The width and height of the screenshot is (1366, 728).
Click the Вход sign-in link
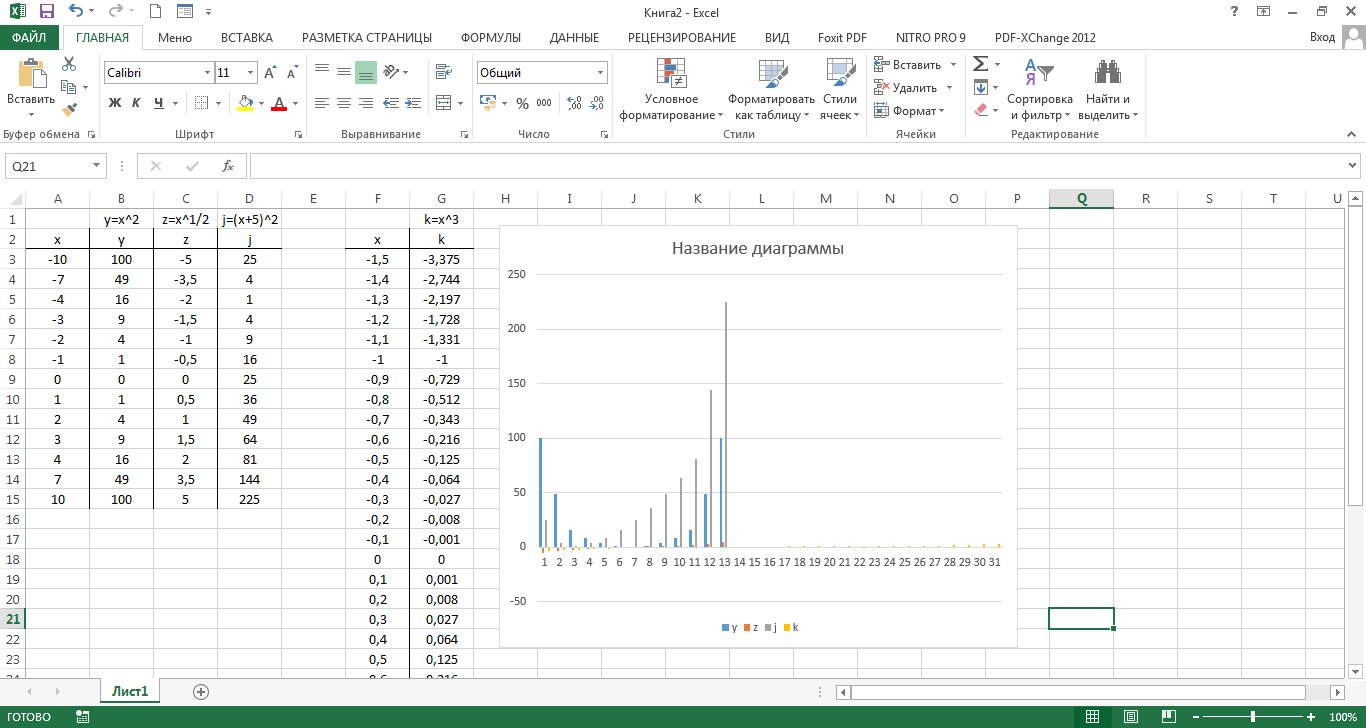pos(1322,38)
